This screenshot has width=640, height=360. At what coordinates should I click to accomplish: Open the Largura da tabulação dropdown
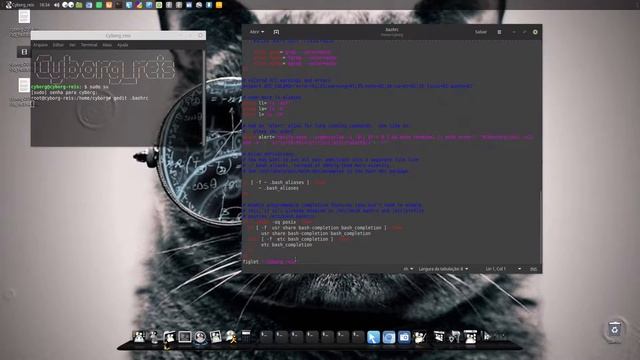point(443,269)
